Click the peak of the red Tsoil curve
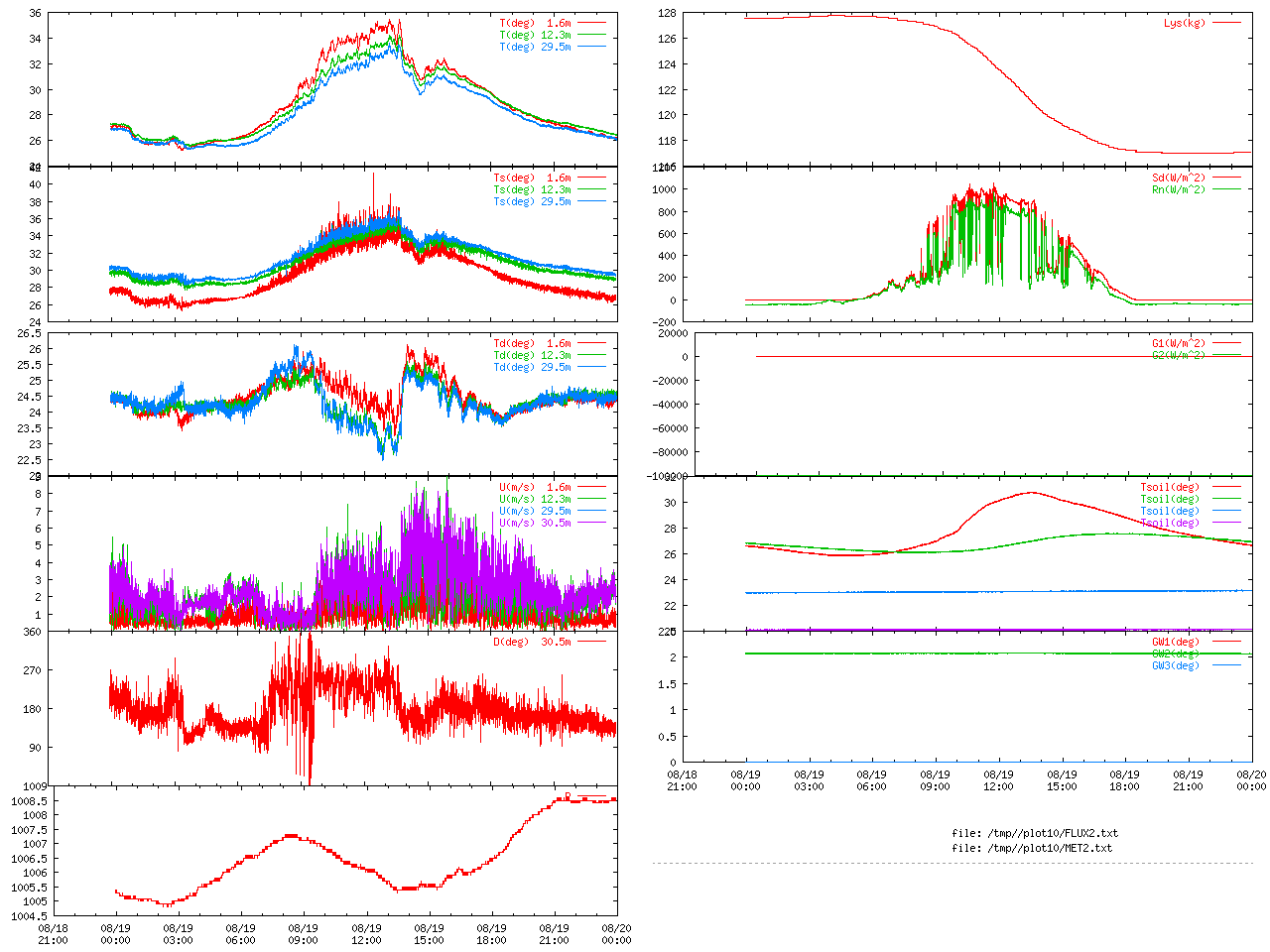The width and height of the screenshot is (1270, 952). coord(1031,492)
